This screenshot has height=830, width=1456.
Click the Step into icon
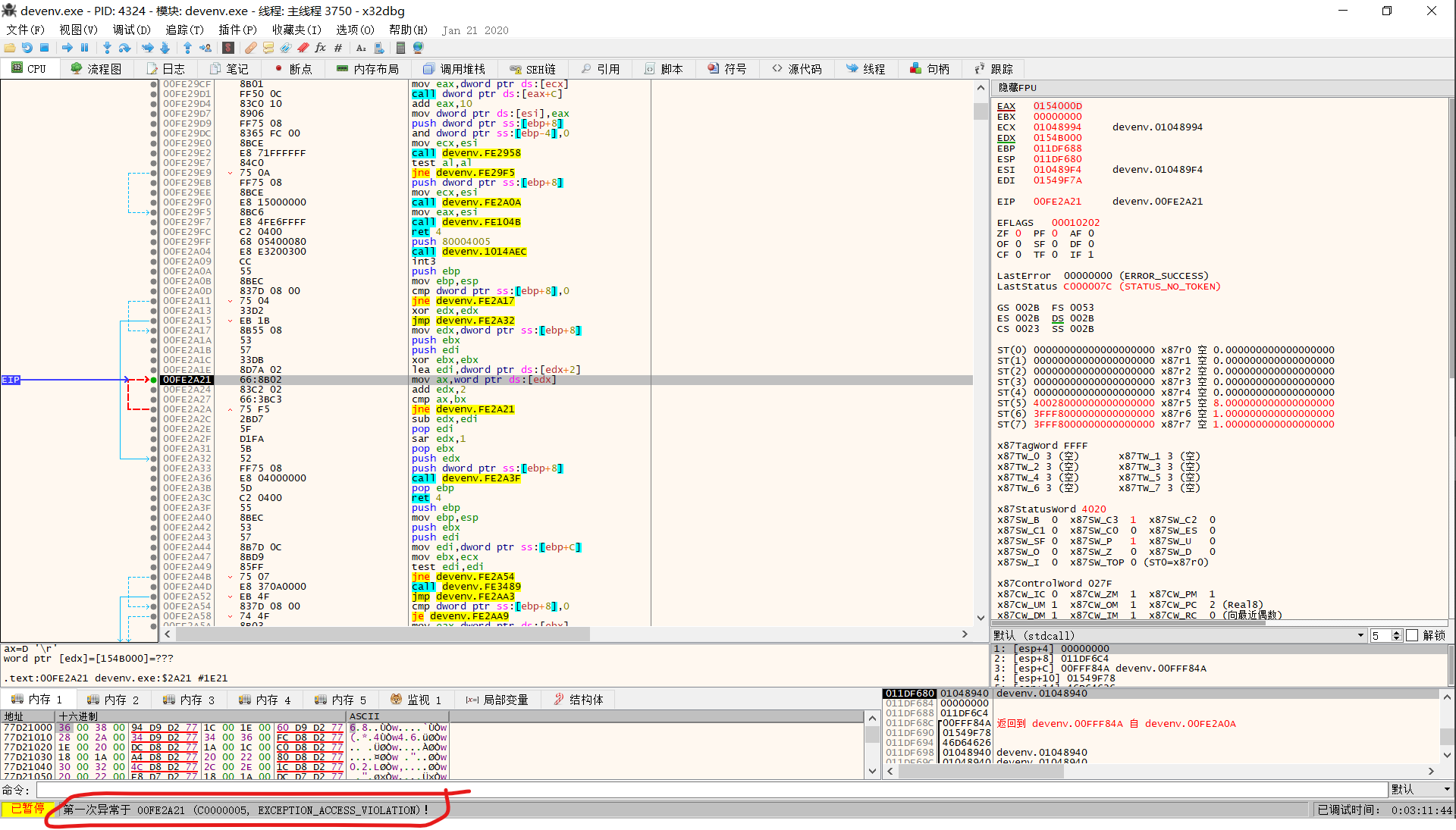[x=107, y=48]
